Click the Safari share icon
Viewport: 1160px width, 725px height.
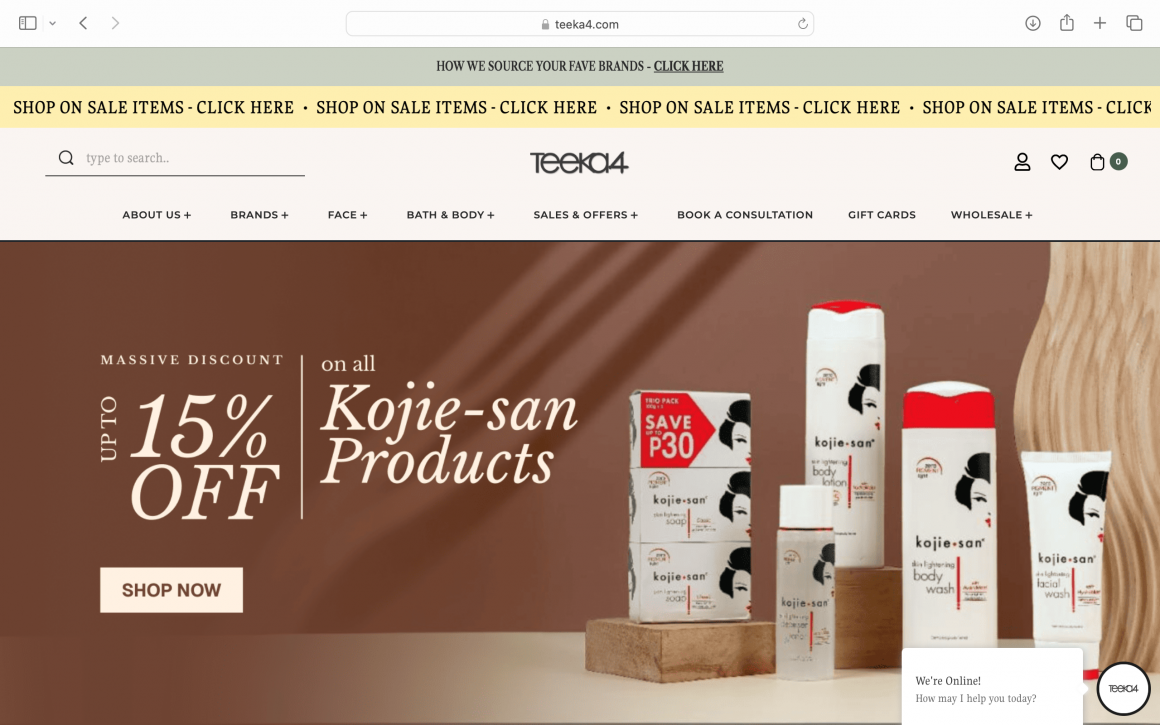point(1066,23)
